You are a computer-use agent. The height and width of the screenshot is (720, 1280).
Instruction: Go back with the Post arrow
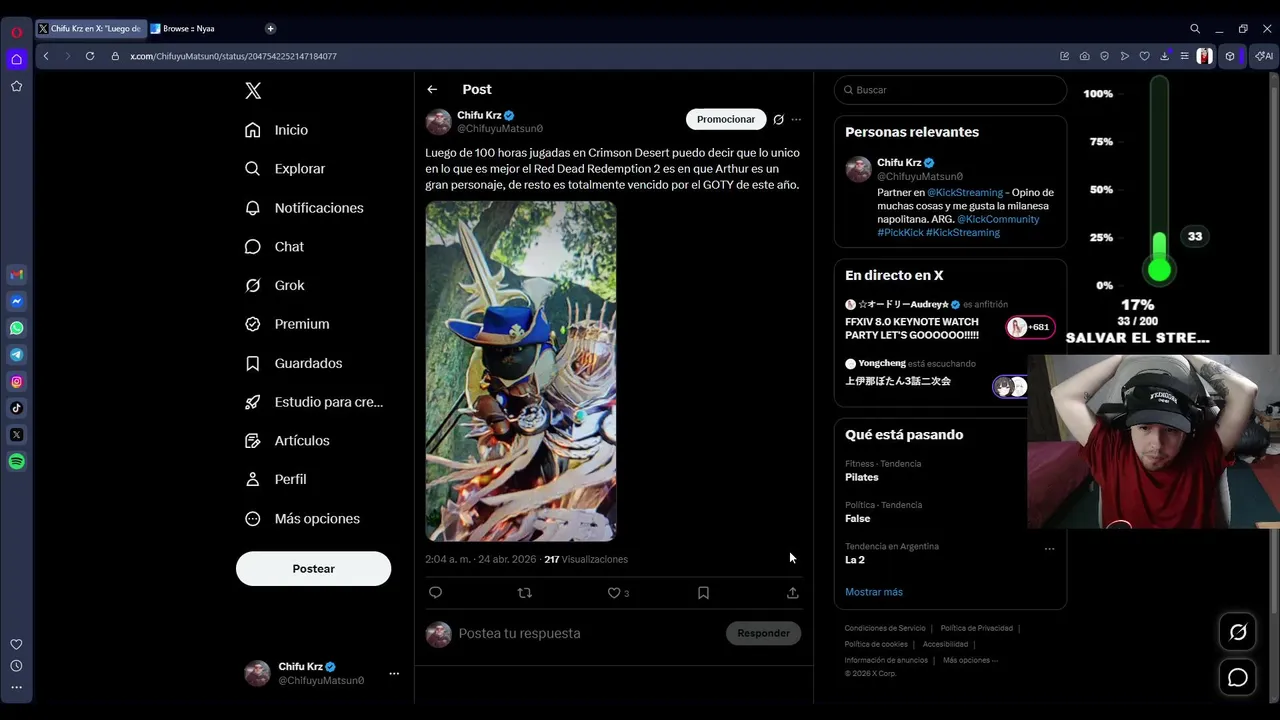pos(432,89)
